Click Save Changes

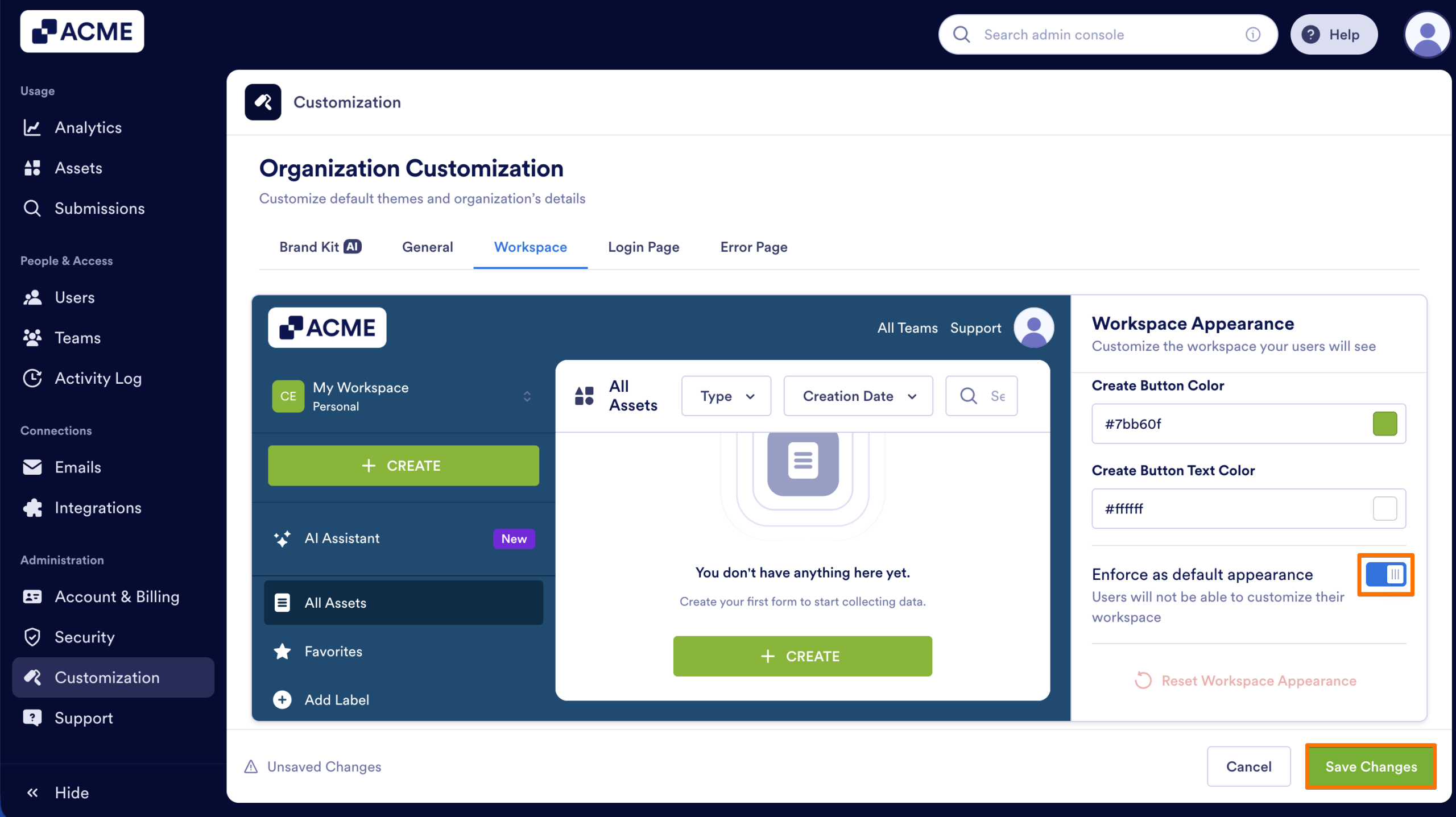[x=1370, y=766]
